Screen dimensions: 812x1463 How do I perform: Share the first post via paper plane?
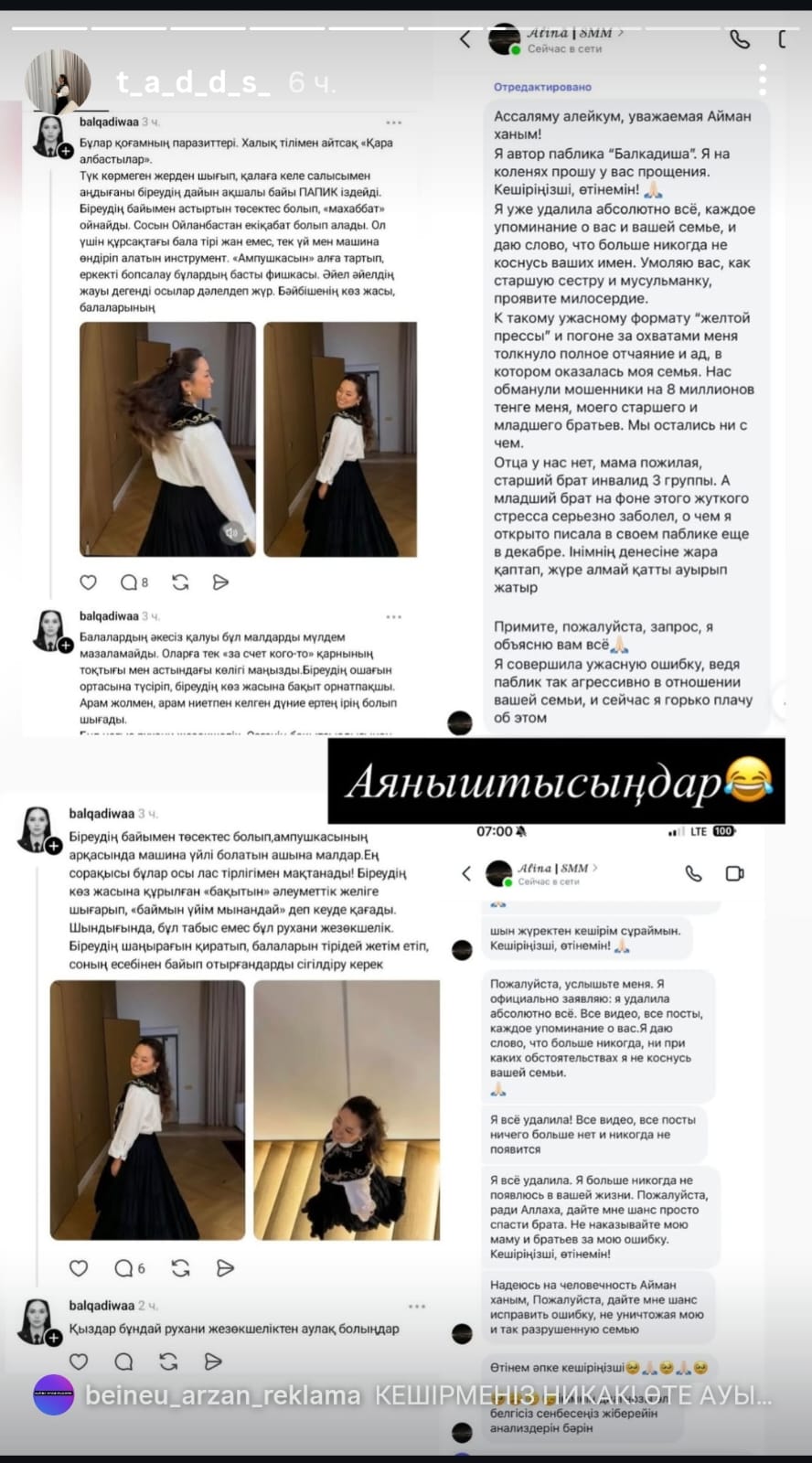tap(220, 582)
